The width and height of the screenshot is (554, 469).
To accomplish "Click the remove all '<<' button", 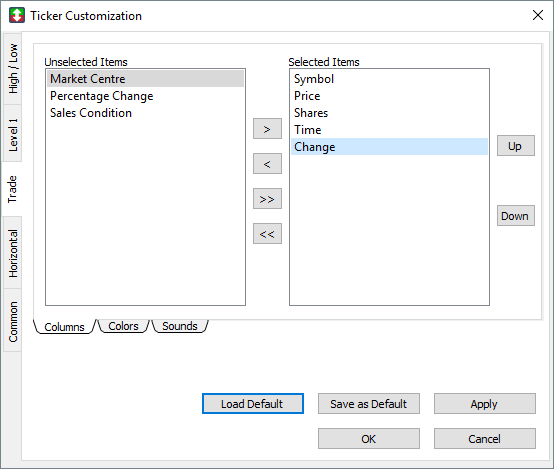I will pos(267,234).
